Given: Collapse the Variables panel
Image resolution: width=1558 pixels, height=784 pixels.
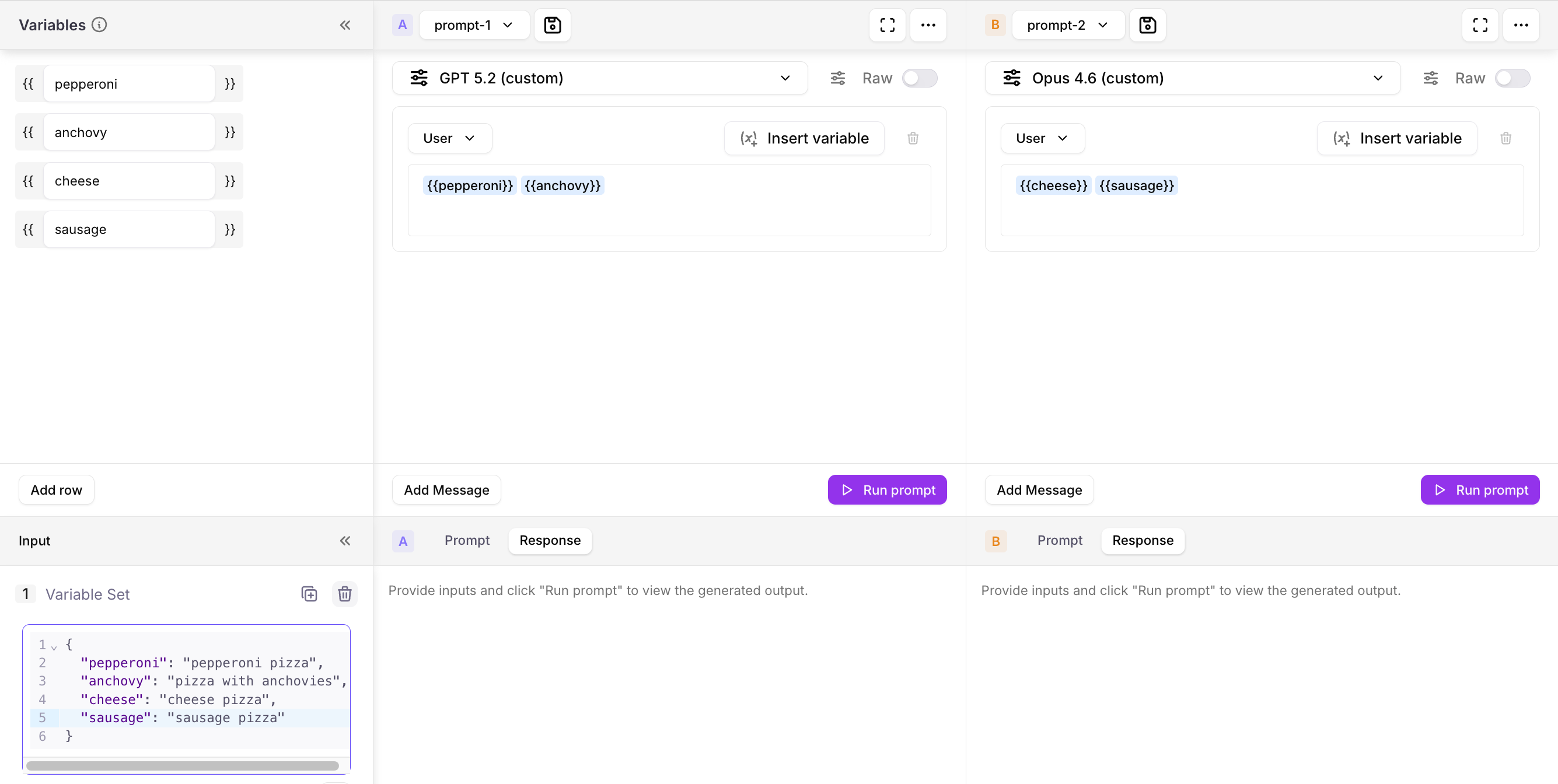Looking at the screenshot, I should tap(345, 26).
